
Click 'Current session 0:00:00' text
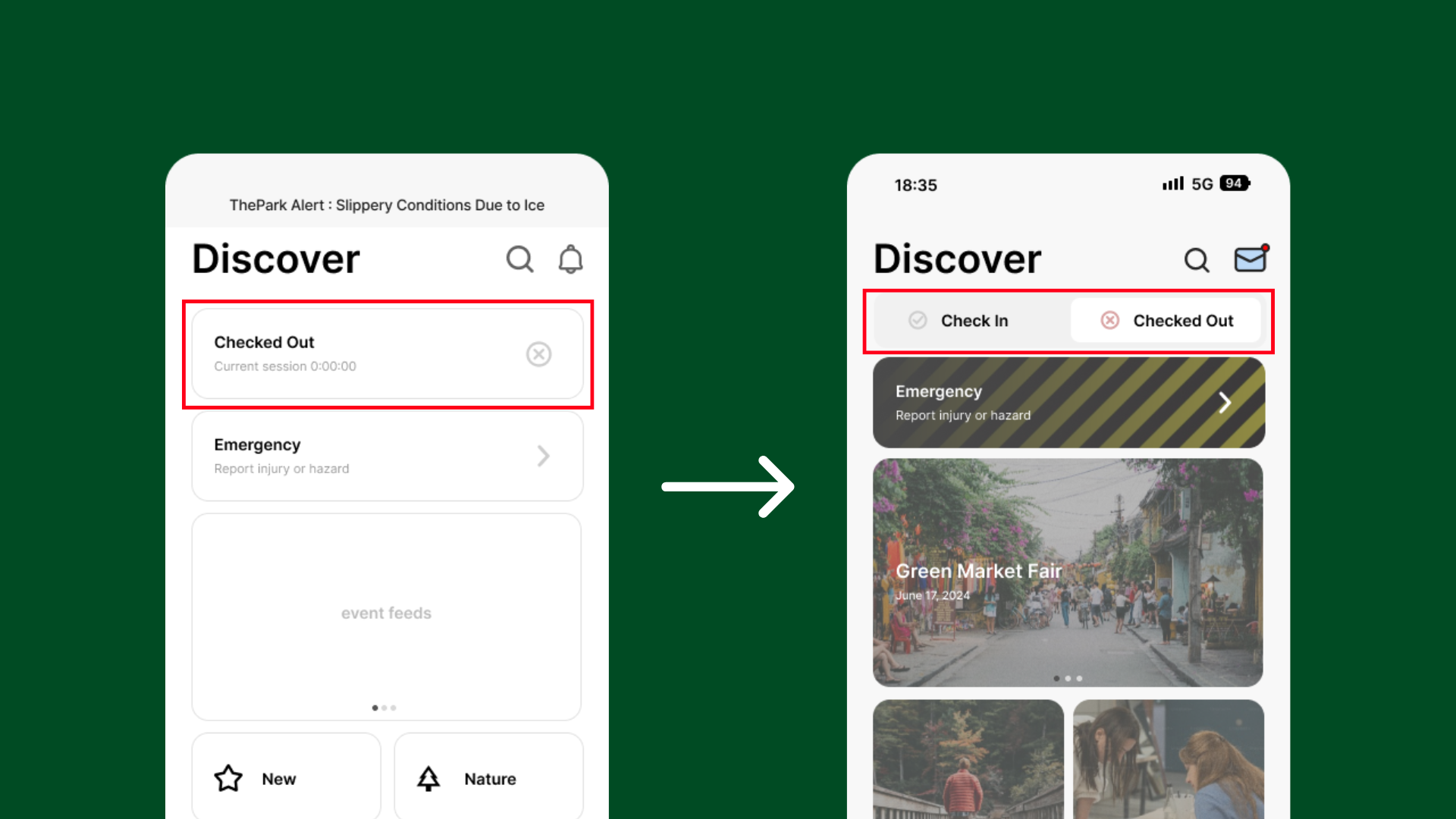285,366
